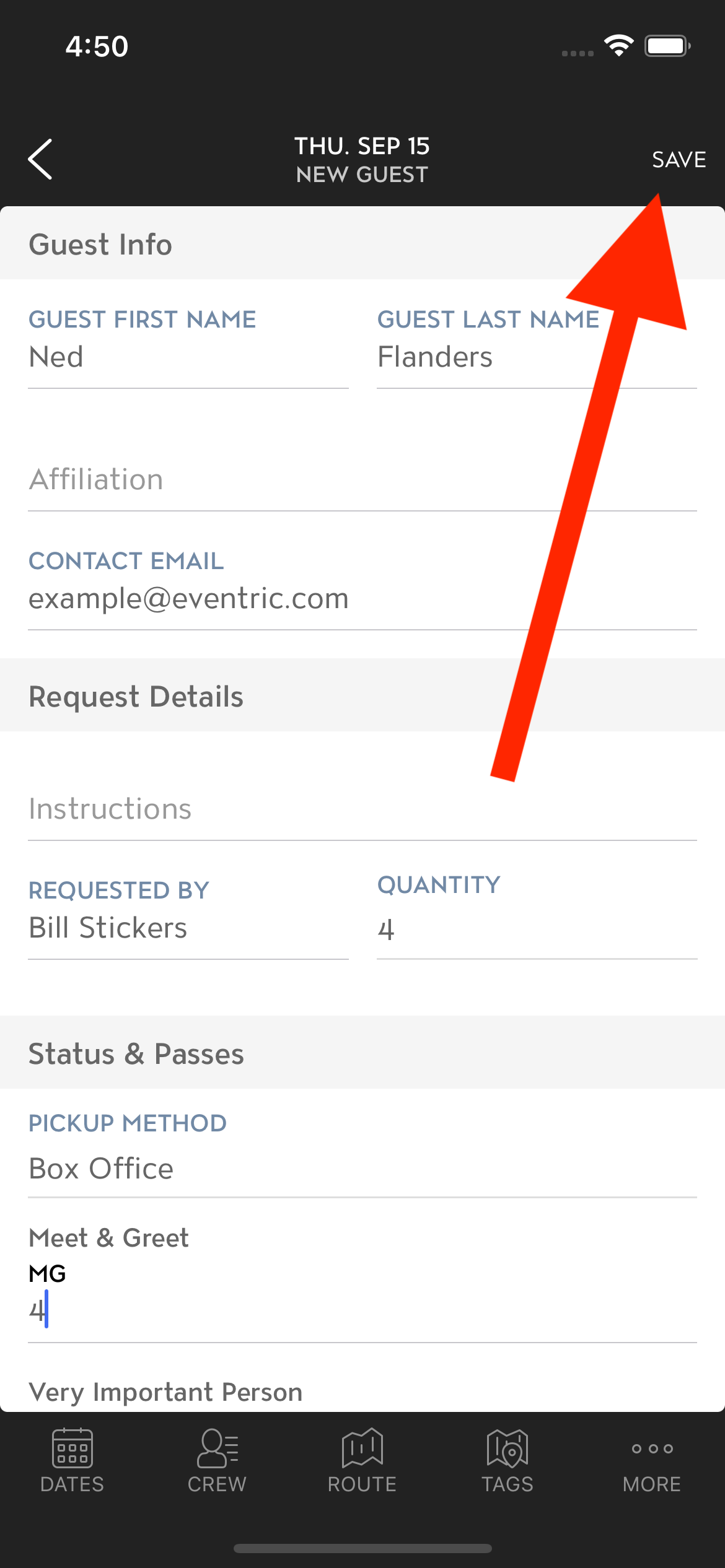This screenshot has height=1568, width=725.
Task: Tap the back arrow icon
Action: [x=40, y=159]
